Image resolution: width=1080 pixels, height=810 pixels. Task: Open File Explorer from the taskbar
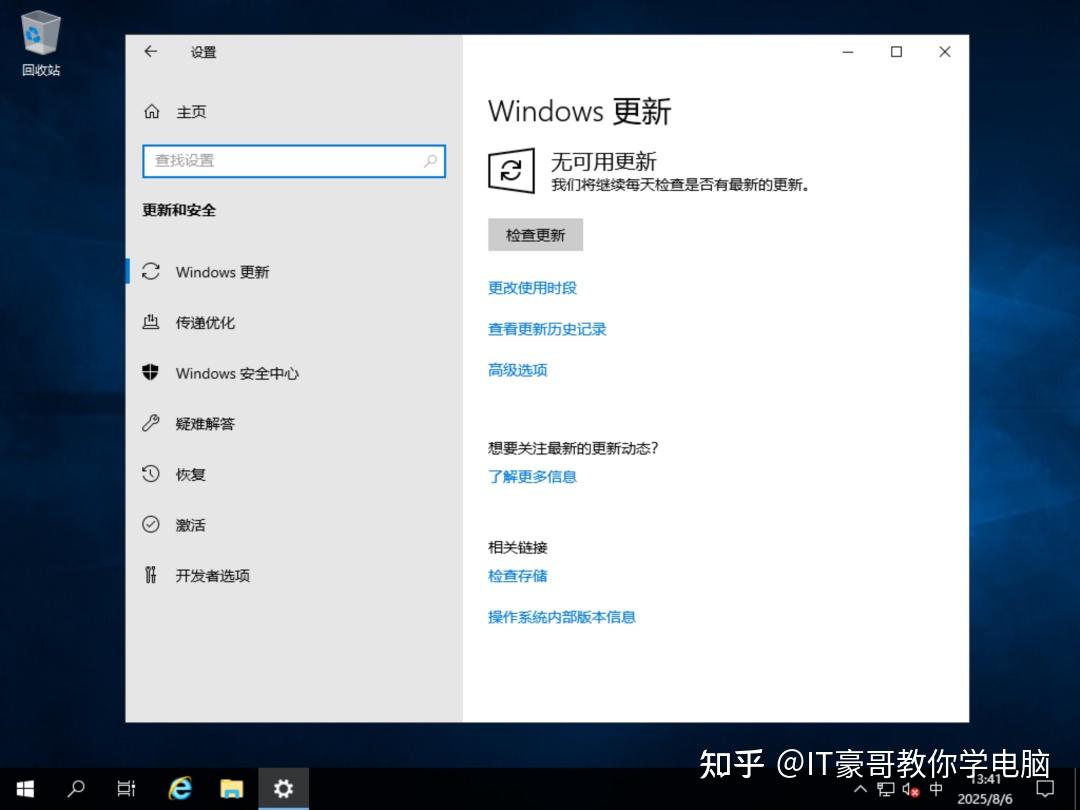click(x=231, y=789)
